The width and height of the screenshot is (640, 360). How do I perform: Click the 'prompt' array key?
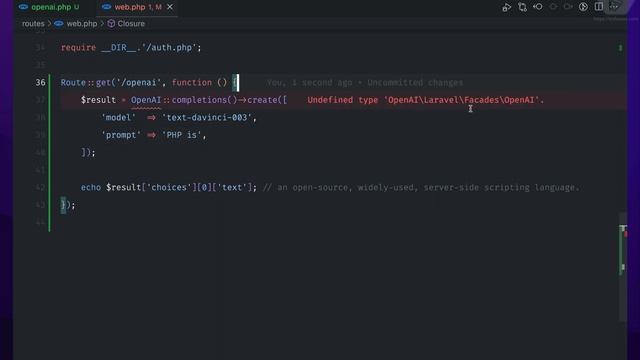121,135
